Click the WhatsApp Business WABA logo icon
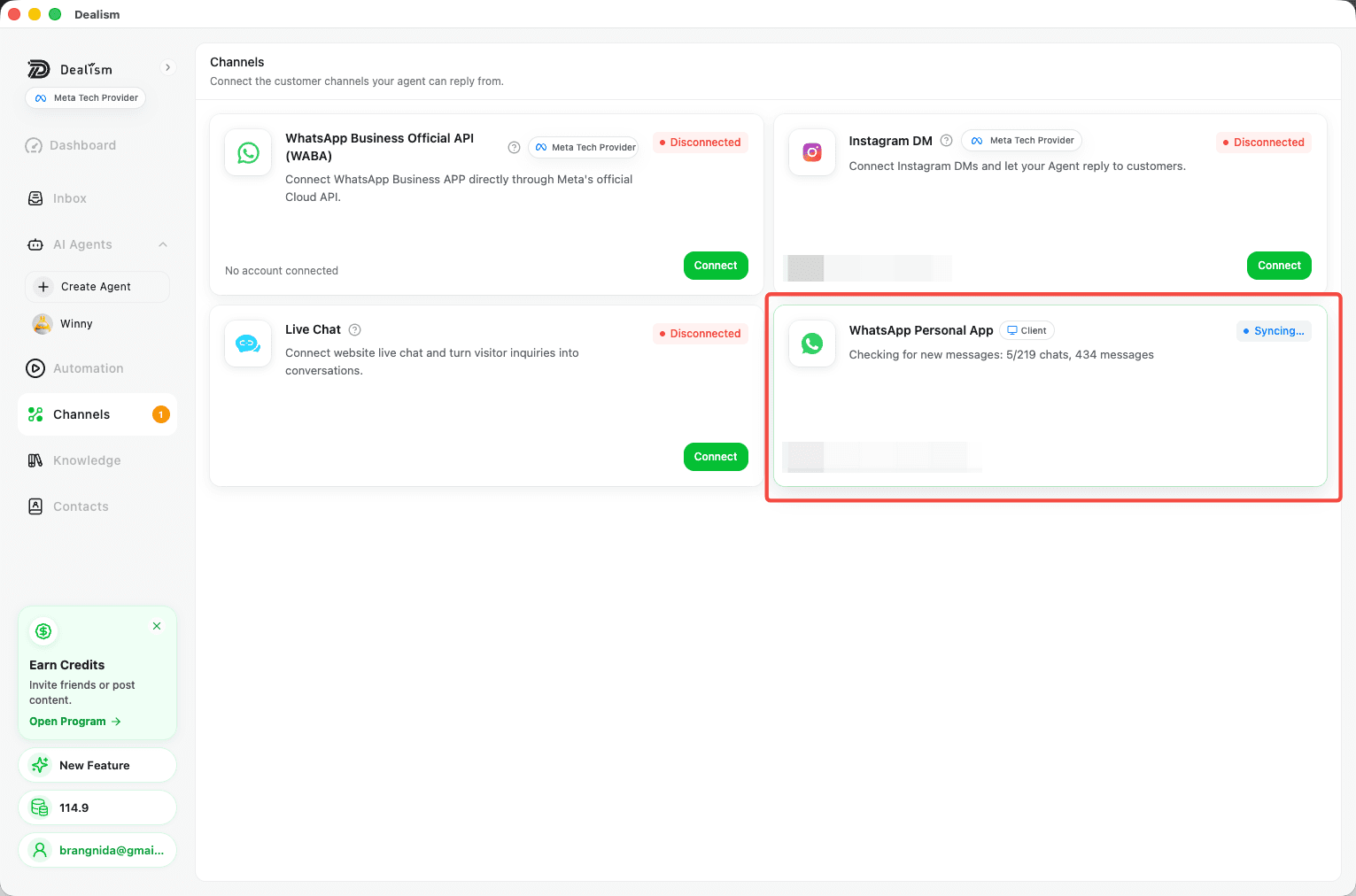Viewport: 1356px width, 896px height. 248,152
